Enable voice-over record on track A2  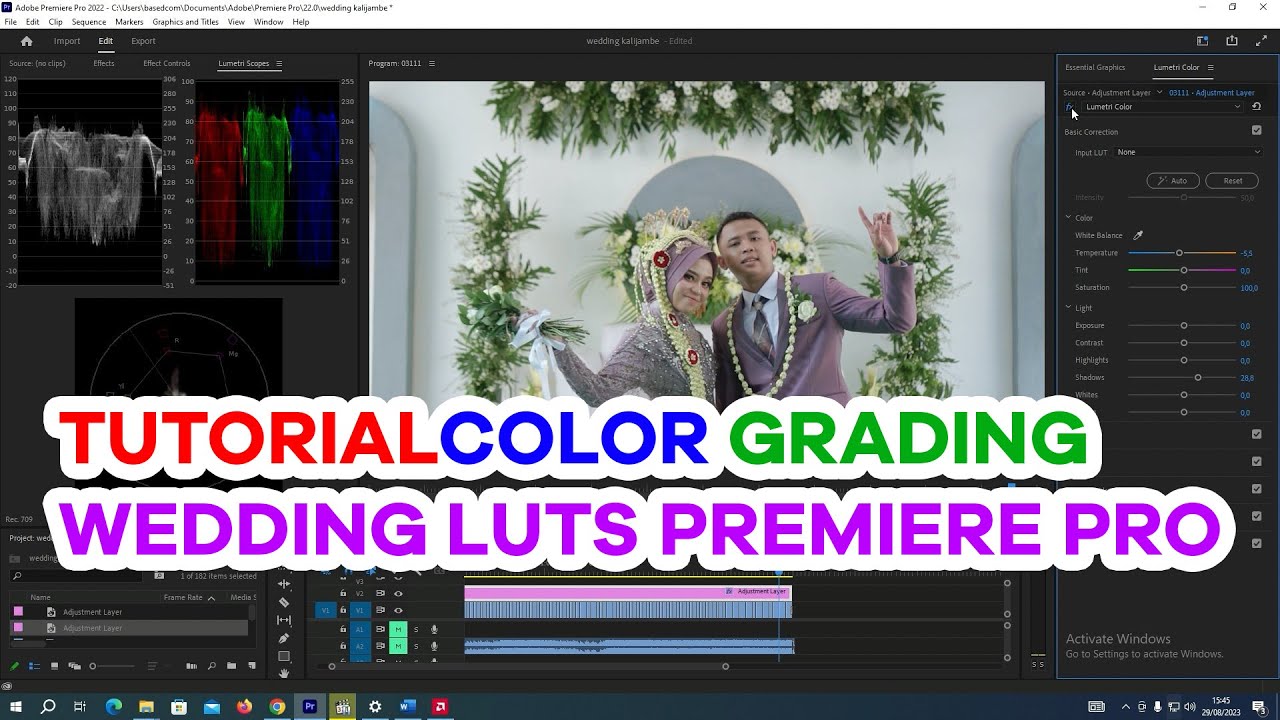pyautogui.click(x=434, y=646)
